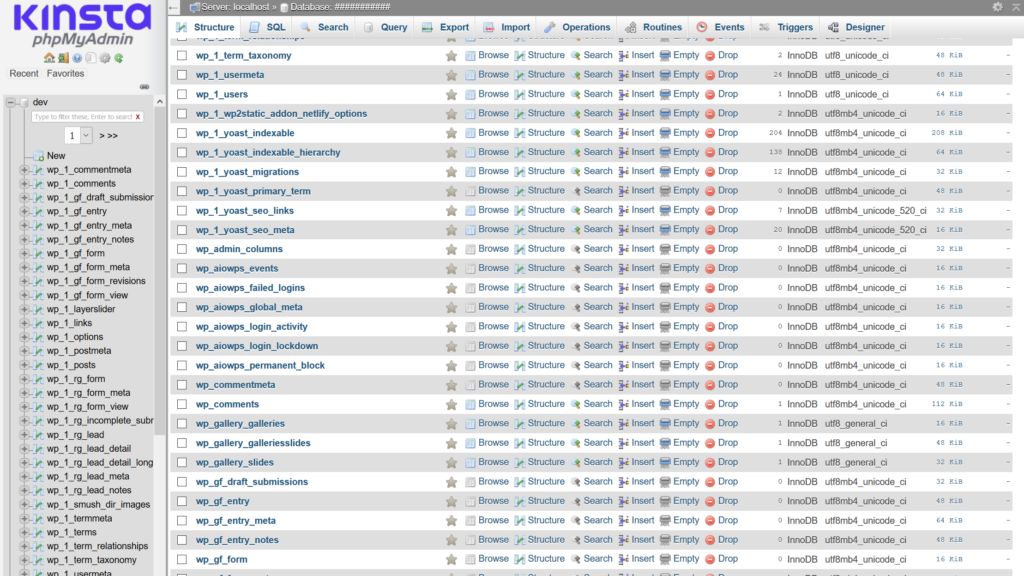Tick the checkbox beside wp_gf_entry
Screen dimensions: 1024x576
pos(182,501)
